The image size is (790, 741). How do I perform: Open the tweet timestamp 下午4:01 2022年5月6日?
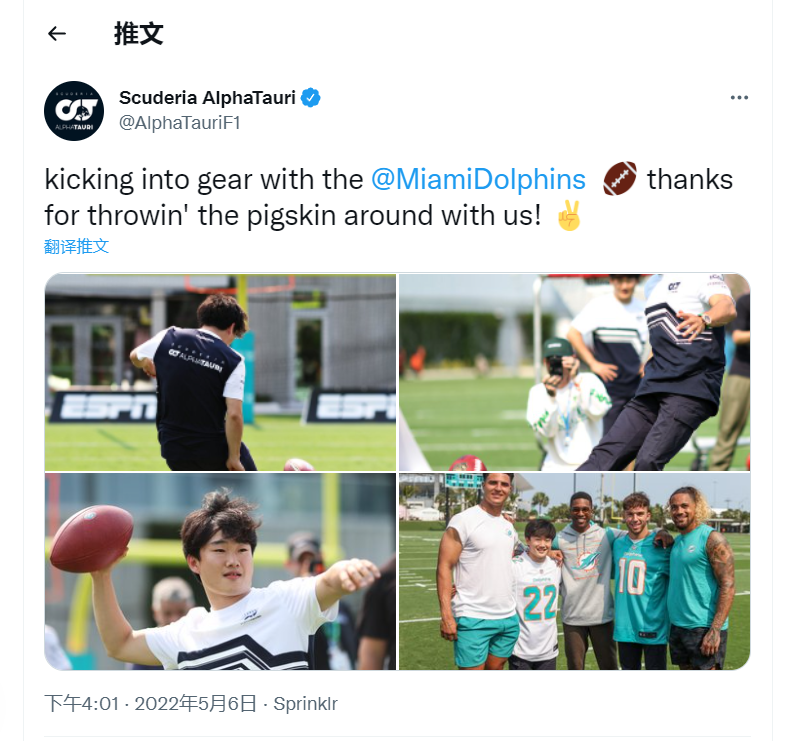151,704
